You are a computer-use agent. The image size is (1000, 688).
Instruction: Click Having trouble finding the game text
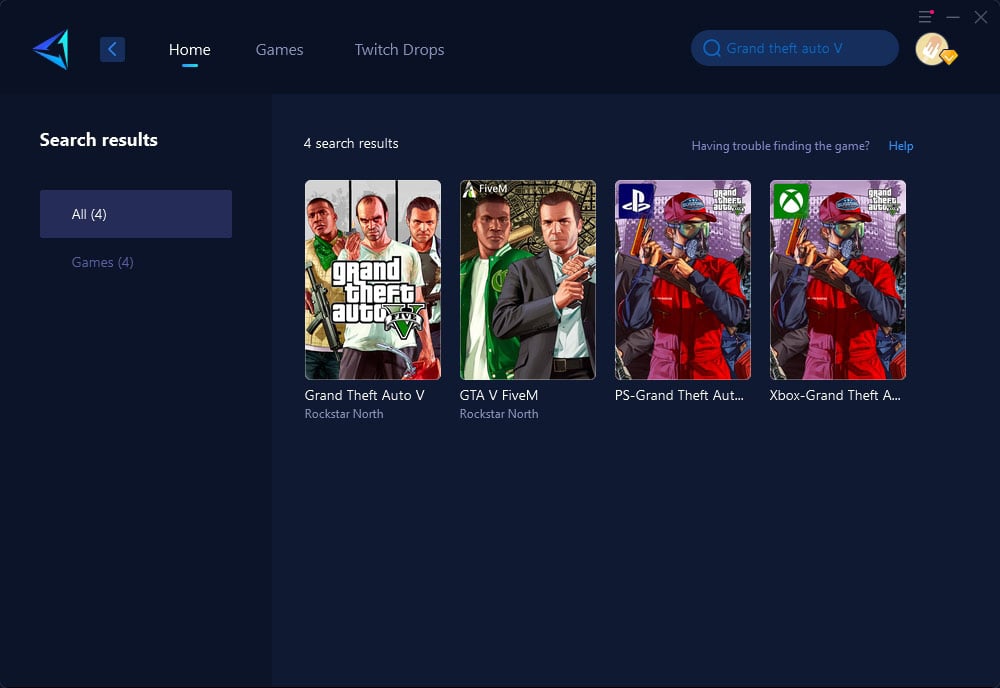pos(781,146)
